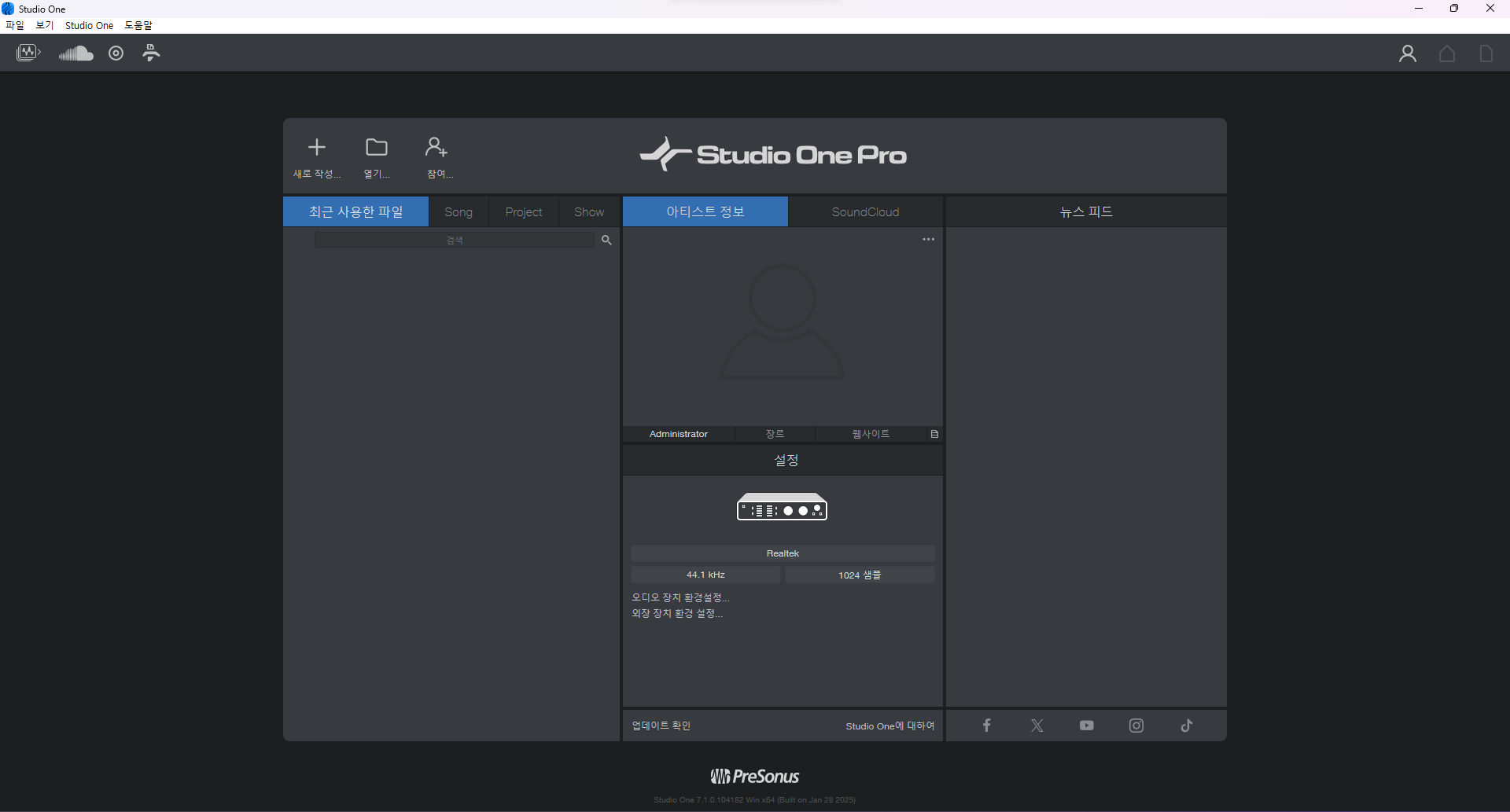1510x812 pixels.
Task: Expand the artist profile three-dot menu
Action: pos(928,239)
